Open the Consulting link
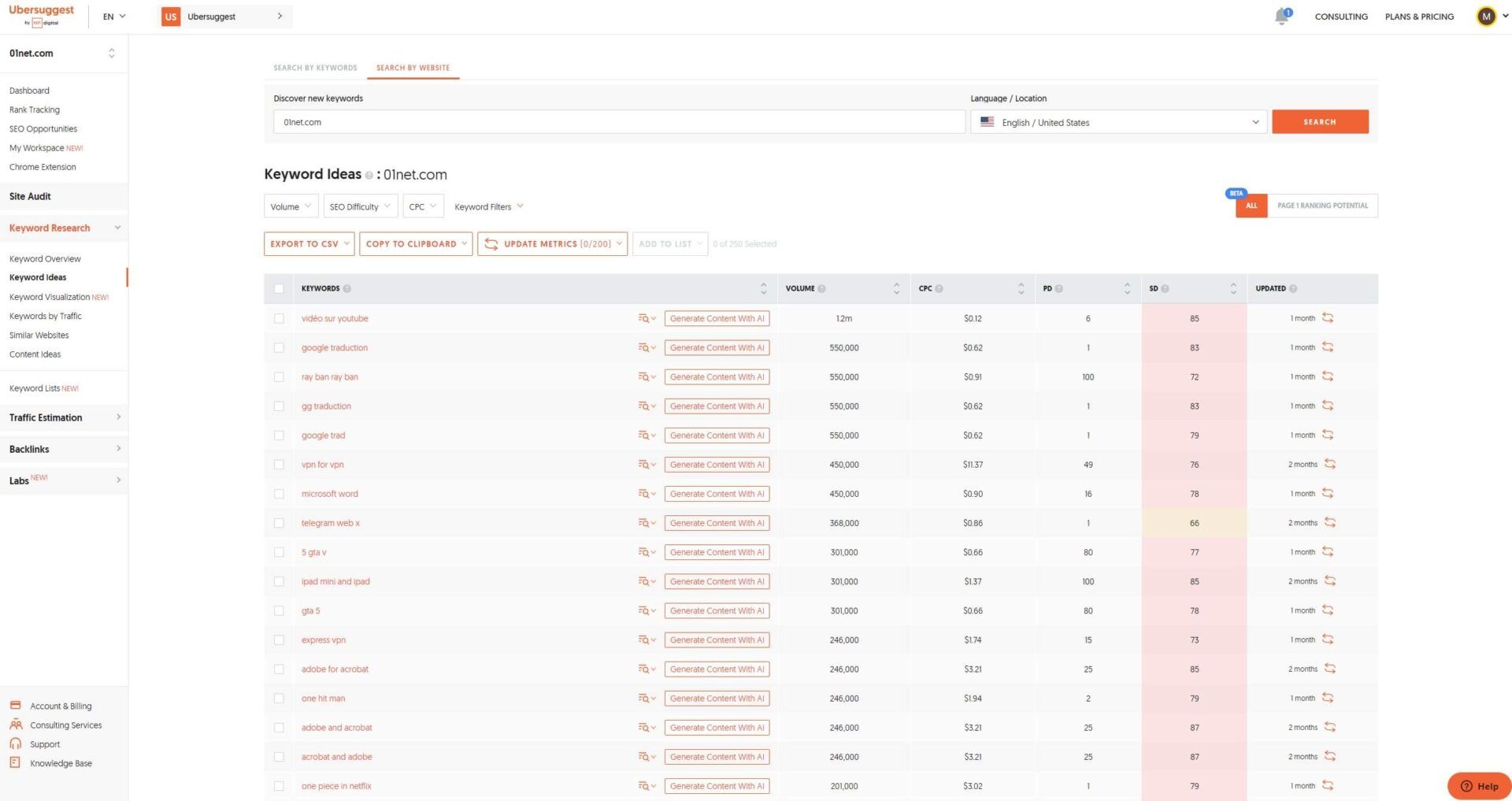This screenshot has height=801, width=1512. pos(1341,17)
